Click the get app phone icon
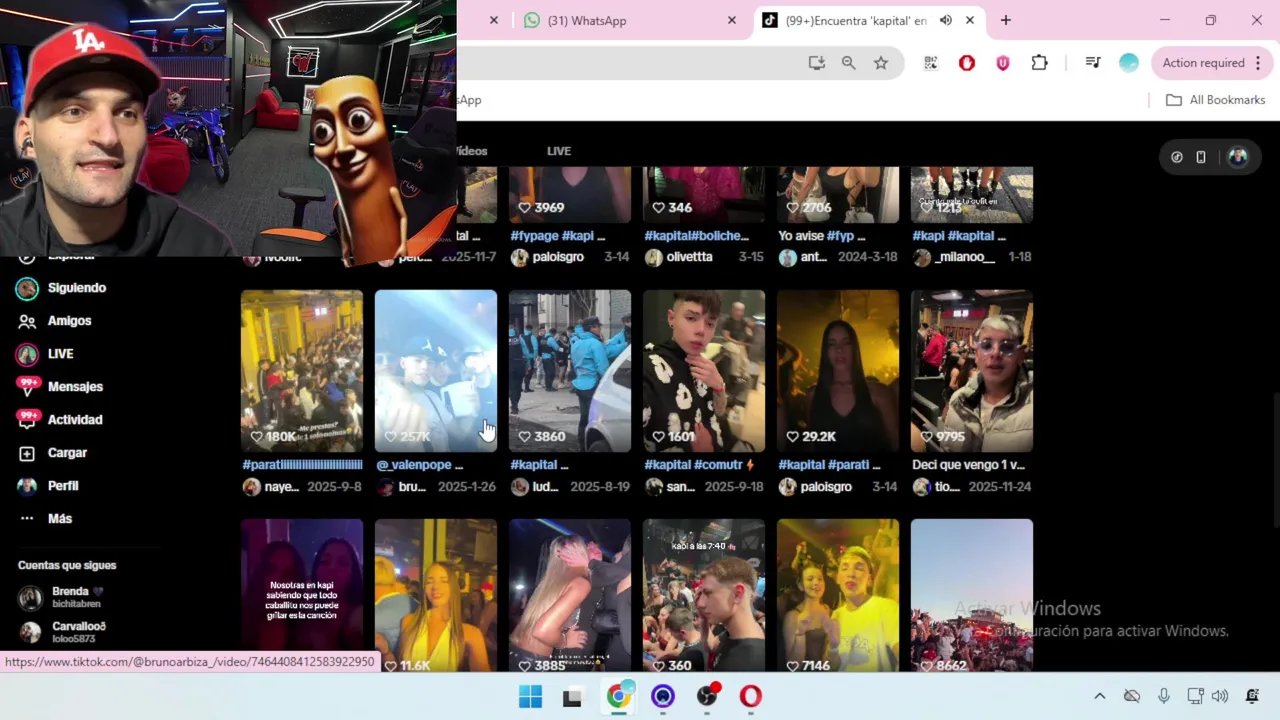Viewport: 1280px width, 720px height. tap(1201, 157)
